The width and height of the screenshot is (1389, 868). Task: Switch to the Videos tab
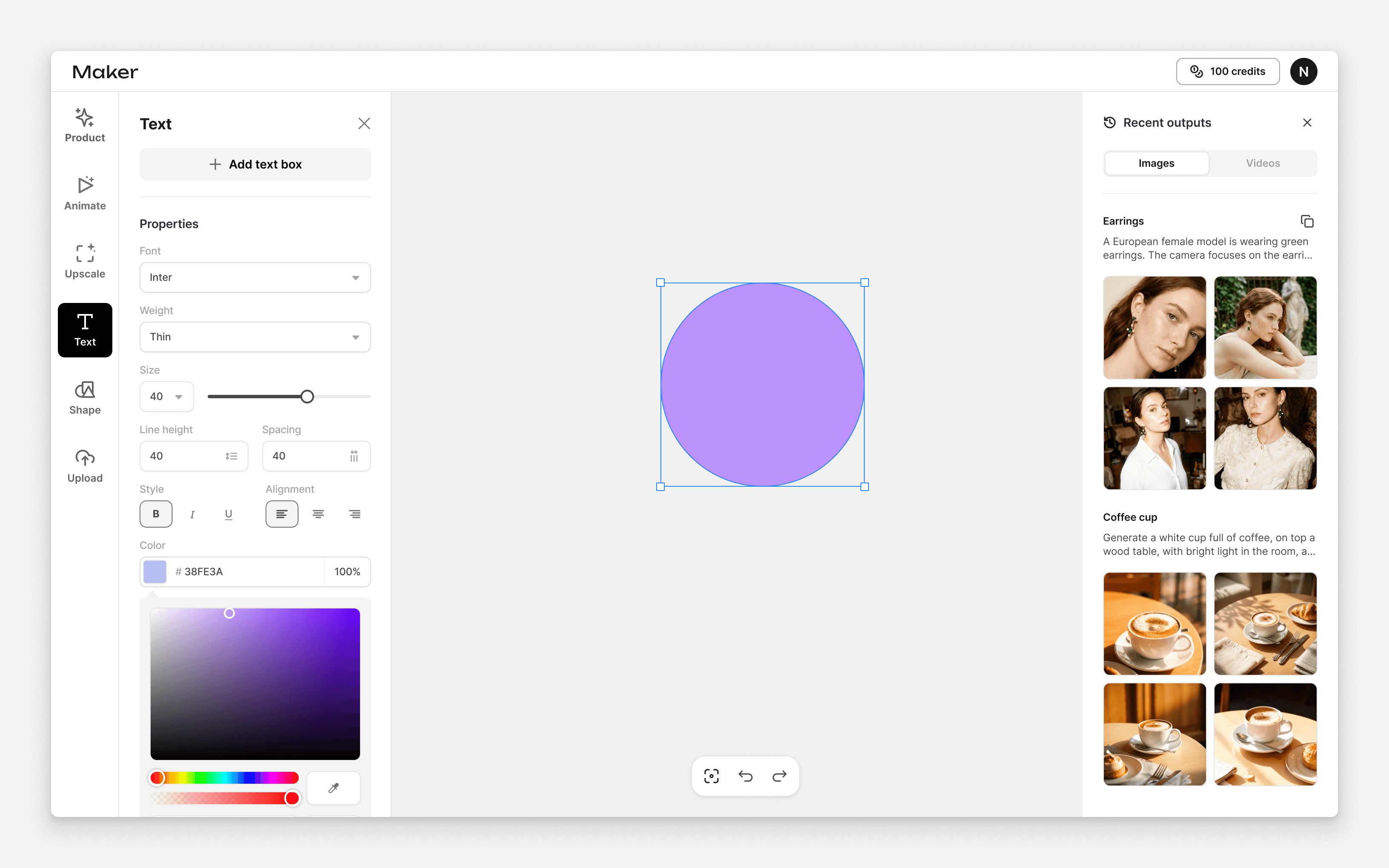tap(1263, 163)
